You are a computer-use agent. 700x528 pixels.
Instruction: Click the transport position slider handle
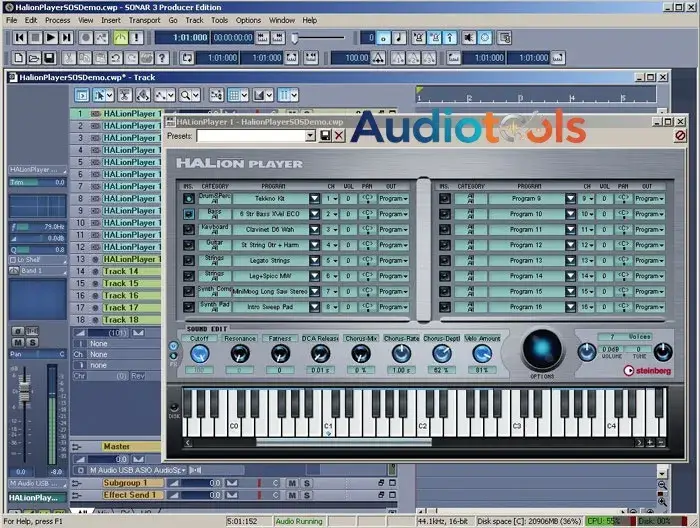click(295, 38)
